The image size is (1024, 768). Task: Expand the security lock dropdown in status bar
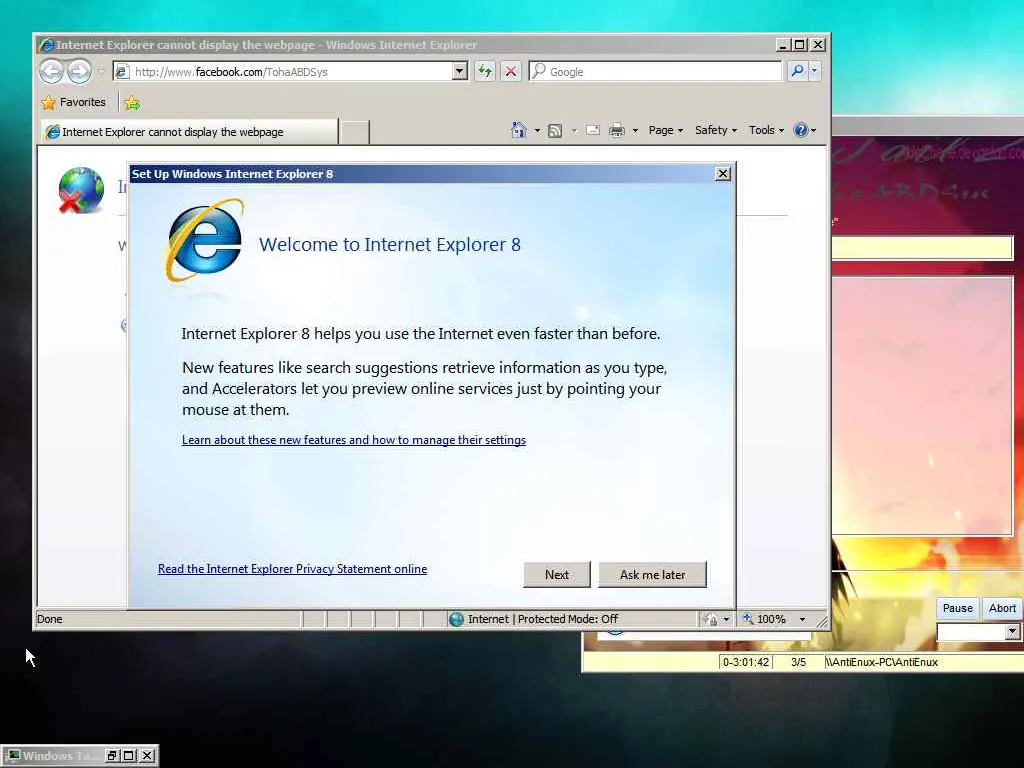point(726,619)
